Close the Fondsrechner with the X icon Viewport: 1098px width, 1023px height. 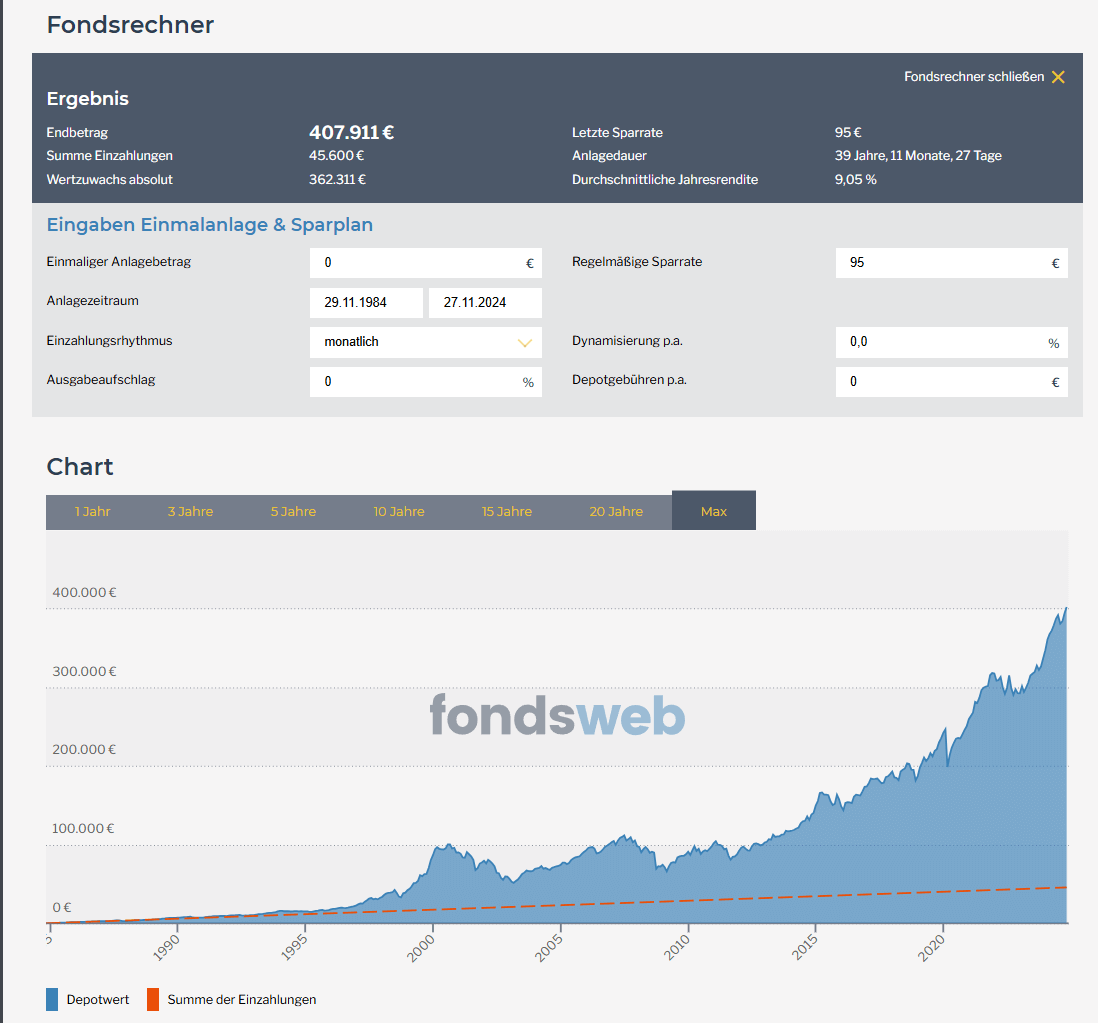[x=1058, y=77]
